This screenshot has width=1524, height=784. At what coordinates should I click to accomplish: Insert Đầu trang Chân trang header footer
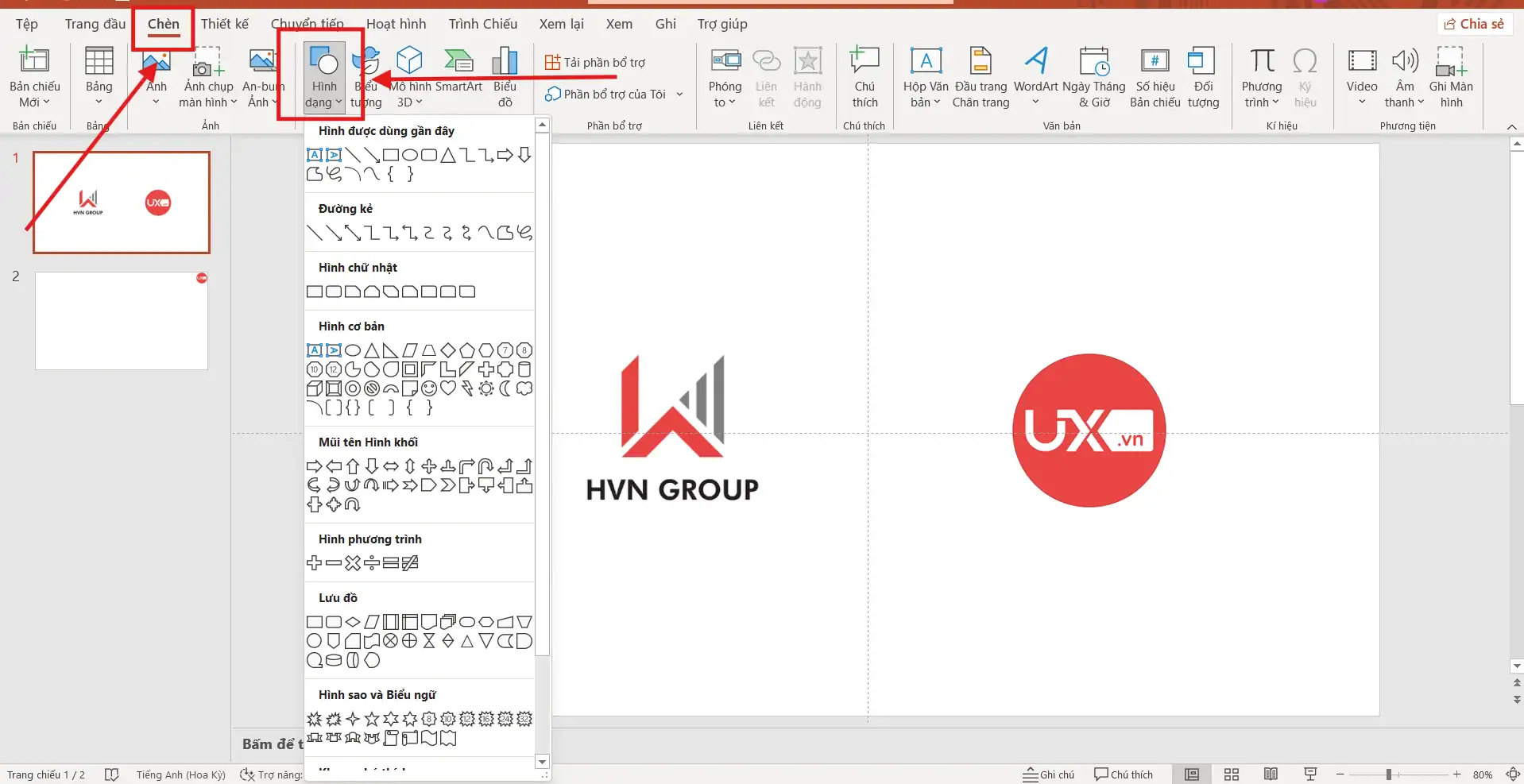point(981,77)
